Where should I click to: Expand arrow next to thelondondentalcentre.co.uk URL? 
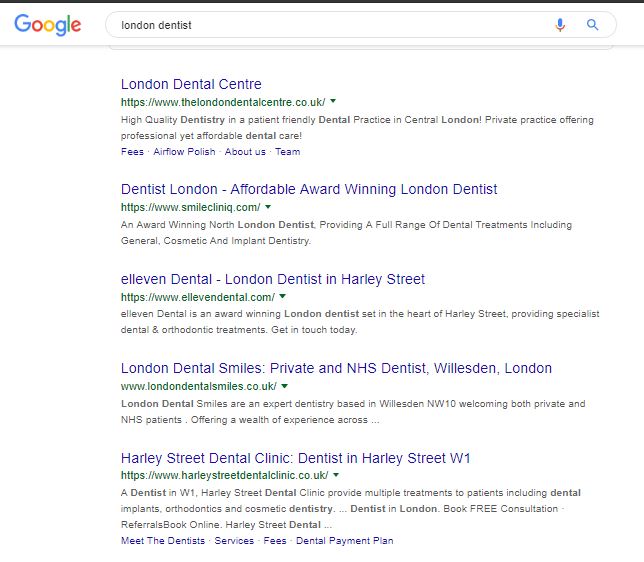tap(333, 101)
